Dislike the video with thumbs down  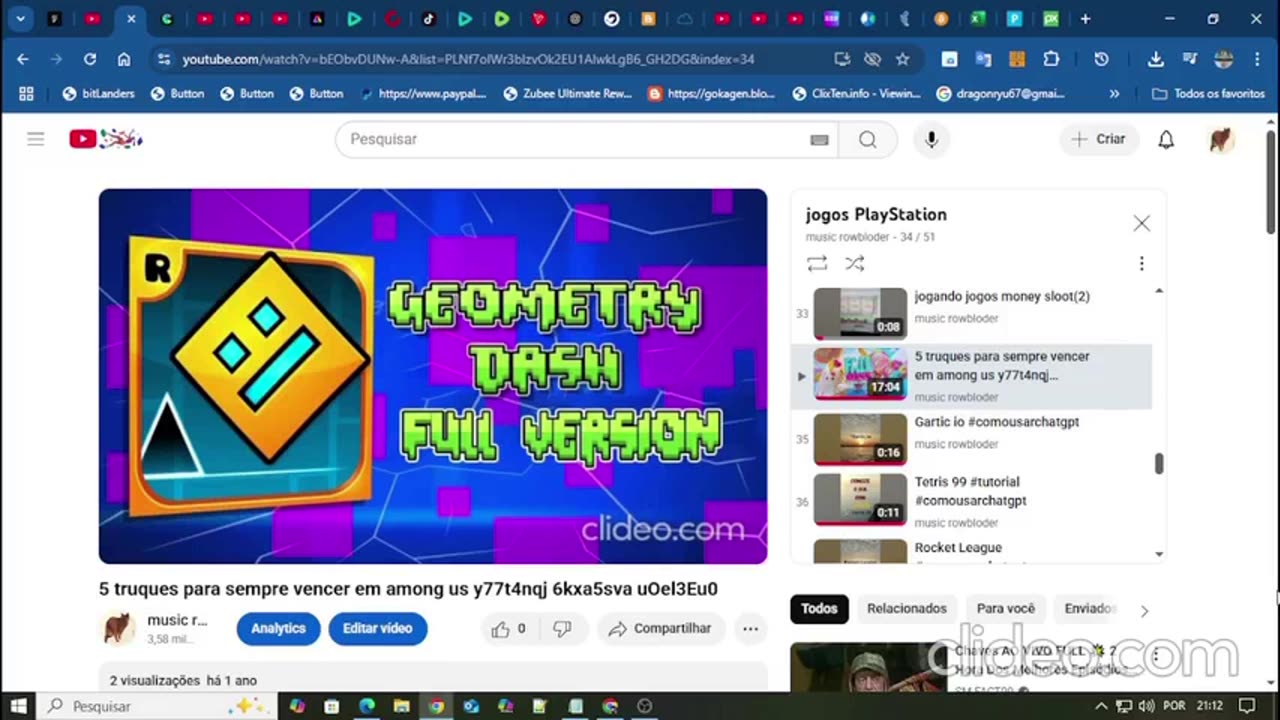click(x=562, y=628)
